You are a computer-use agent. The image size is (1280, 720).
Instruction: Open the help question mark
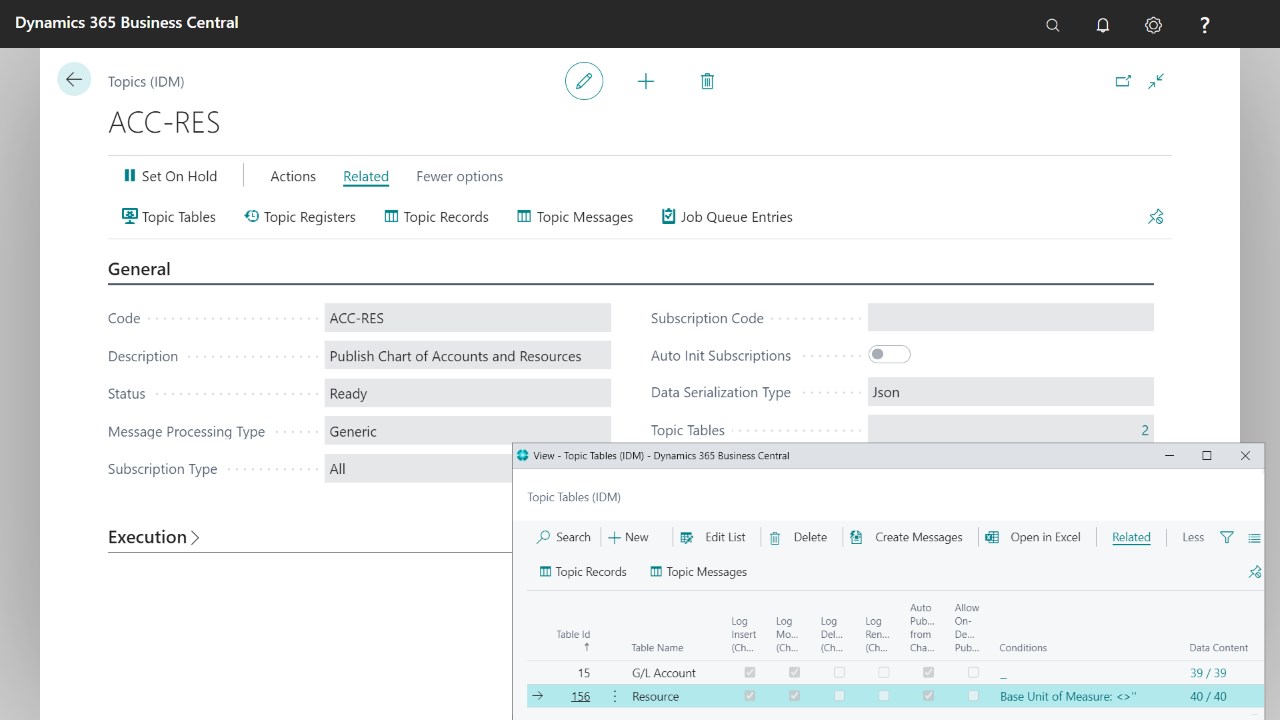(1205, 25)
